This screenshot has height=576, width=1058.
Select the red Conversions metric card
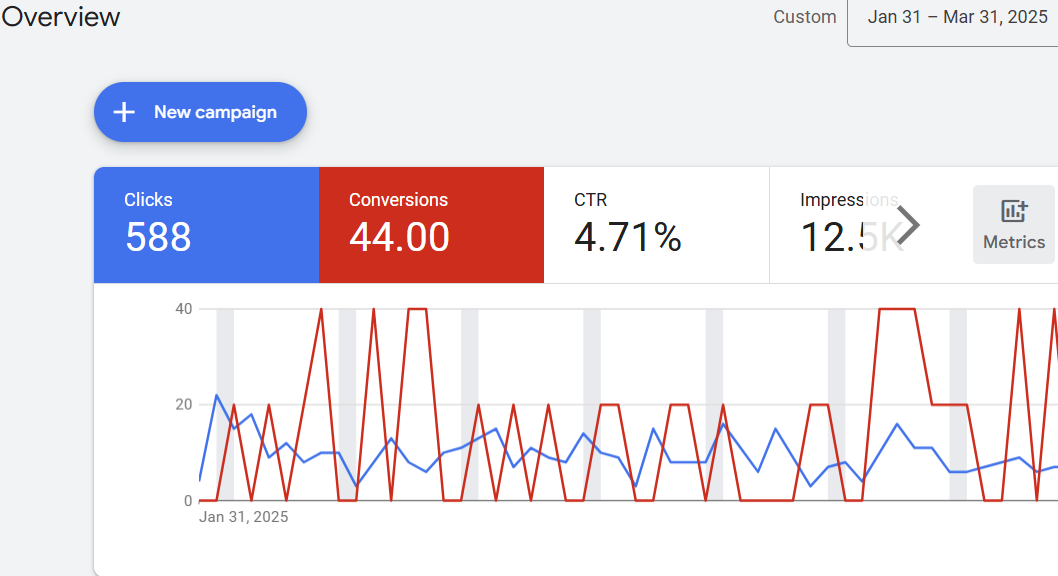click(x=431, y=225)
